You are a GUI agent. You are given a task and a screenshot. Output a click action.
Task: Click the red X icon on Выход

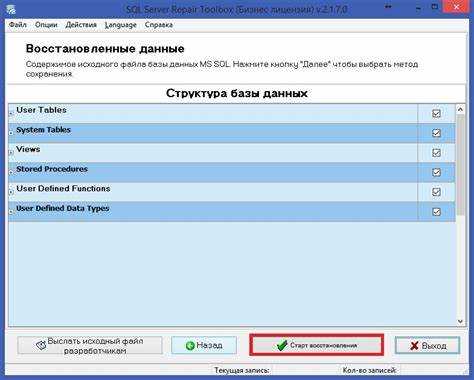[414, 346]
